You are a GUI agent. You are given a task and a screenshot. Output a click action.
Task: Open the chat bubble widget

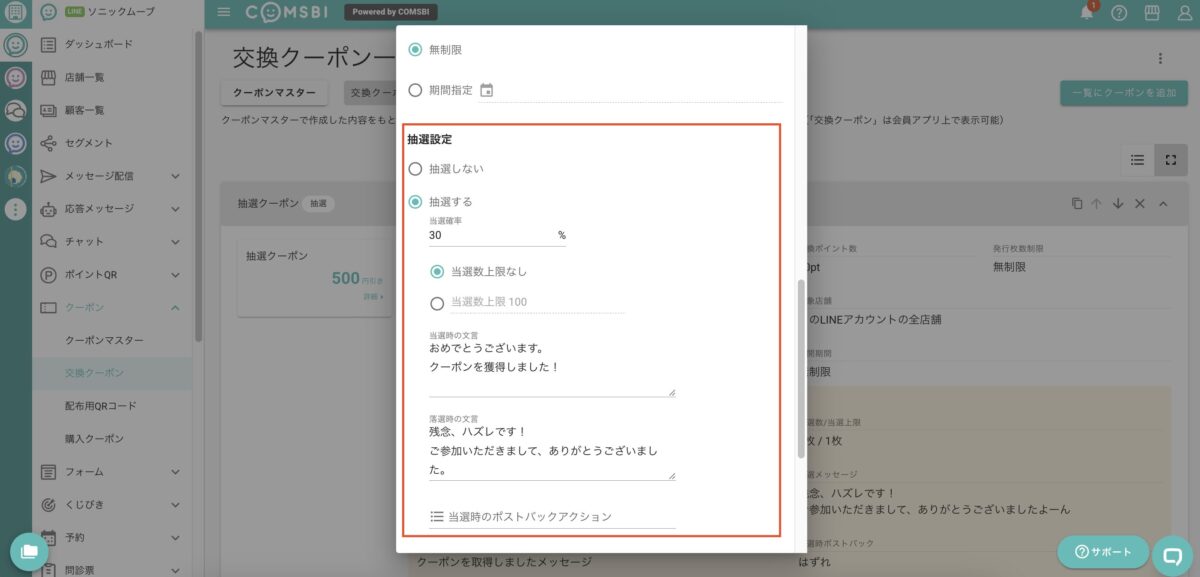pos(1172,553)
